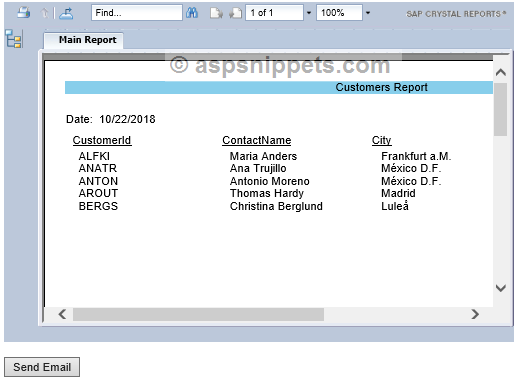Viewport: 524px width, 383px height.
Task: Click the Find text field
Action: [x=137, y=13]
